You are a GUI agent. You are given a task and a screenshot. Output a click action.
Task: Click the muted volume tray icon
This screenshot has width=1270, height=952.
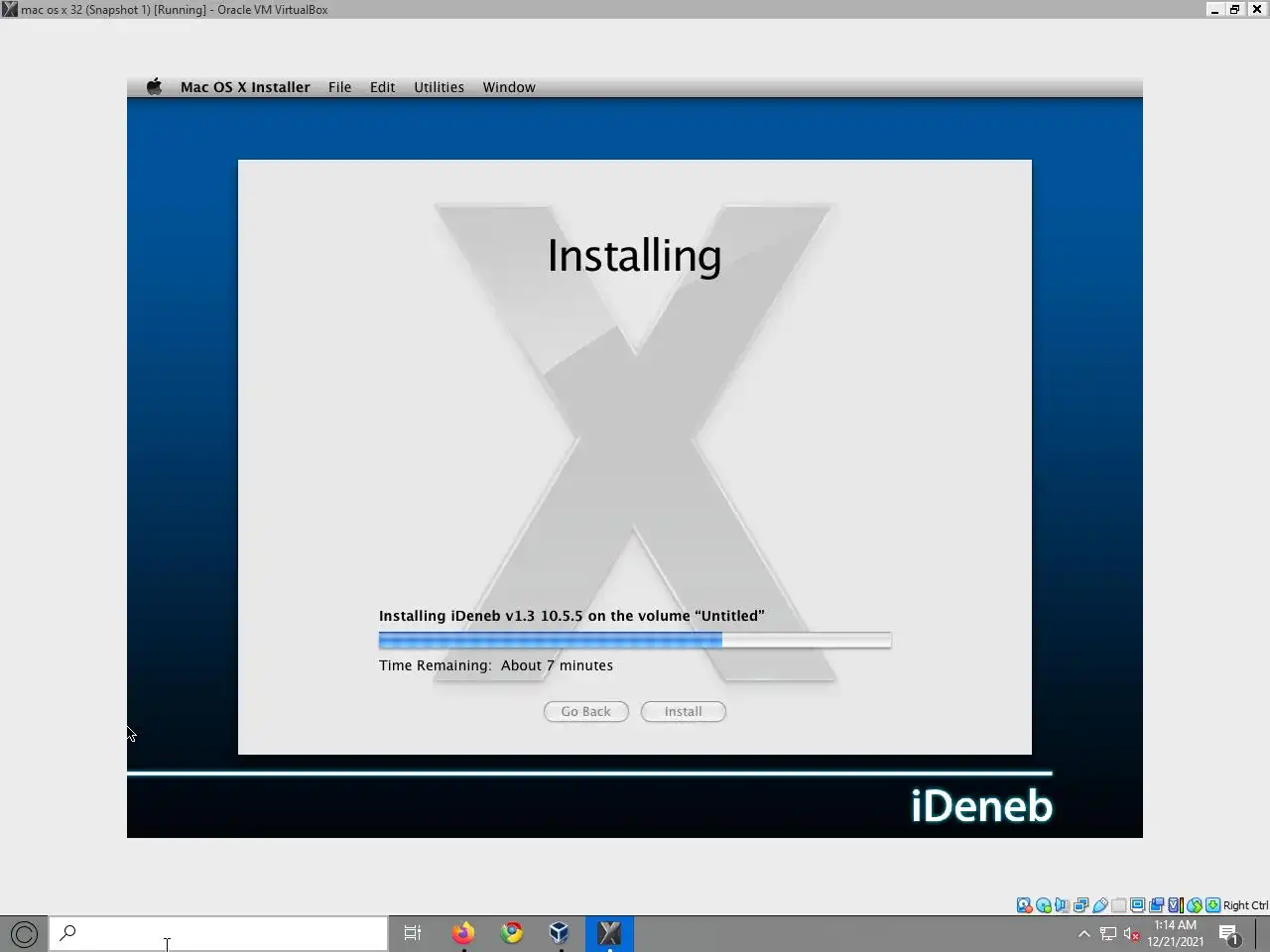(x=1132, y=934)
